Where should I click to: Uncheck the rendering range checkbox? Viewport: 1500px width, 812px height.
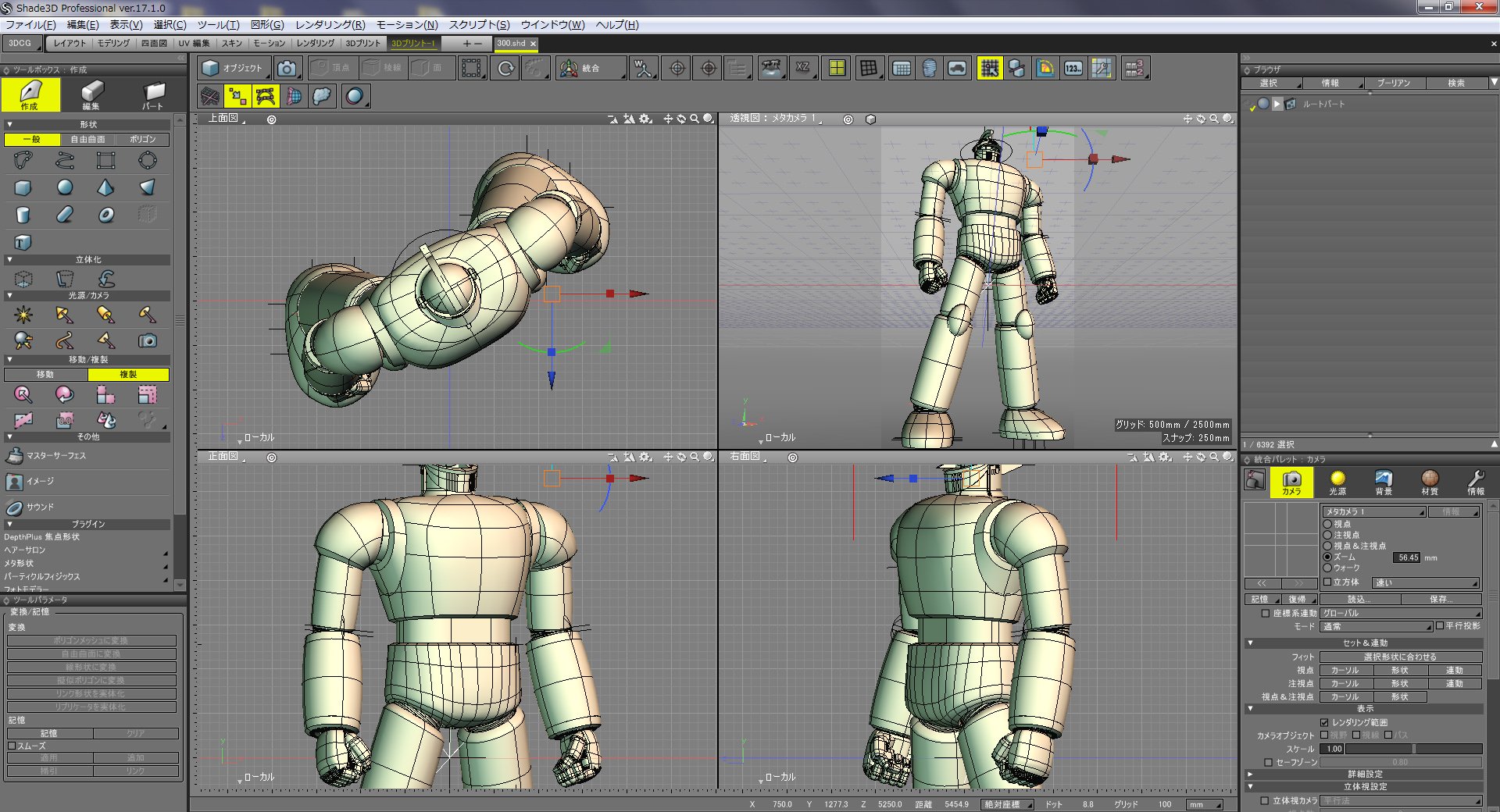point(1325,722)
